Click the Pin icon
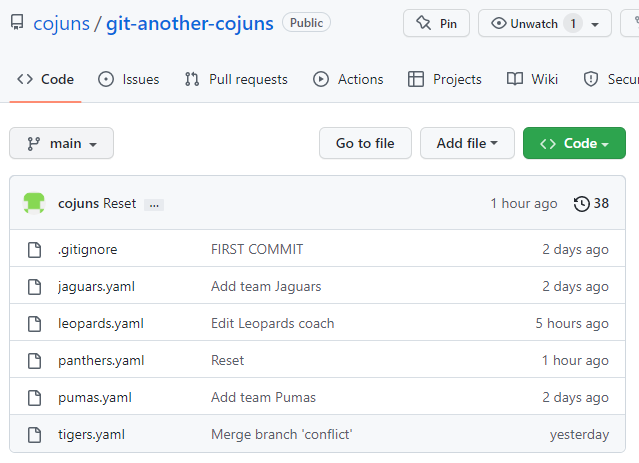Image resolution: width=639 pixels, height=463 pixels. (x=424, y=23)
